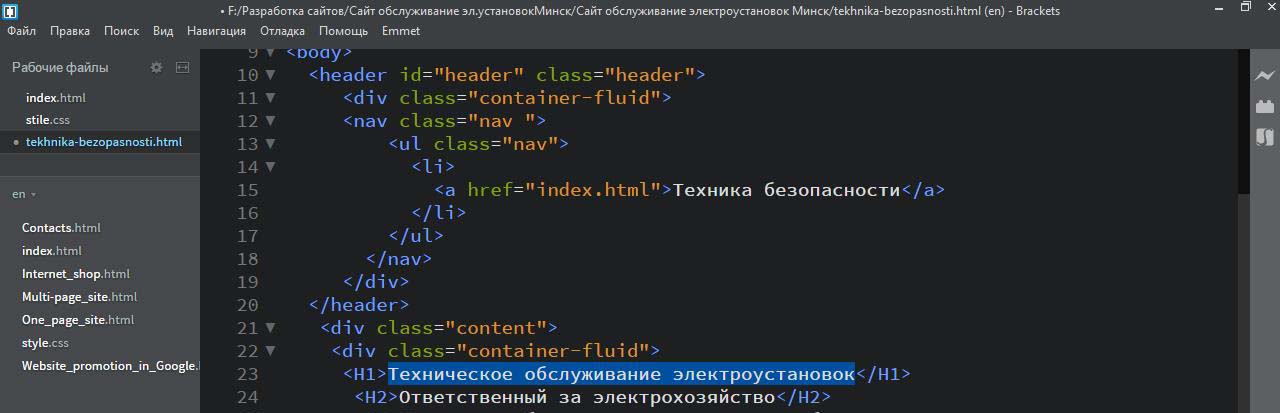
Task: Open the Отладка menu
Action: point(282,31)
